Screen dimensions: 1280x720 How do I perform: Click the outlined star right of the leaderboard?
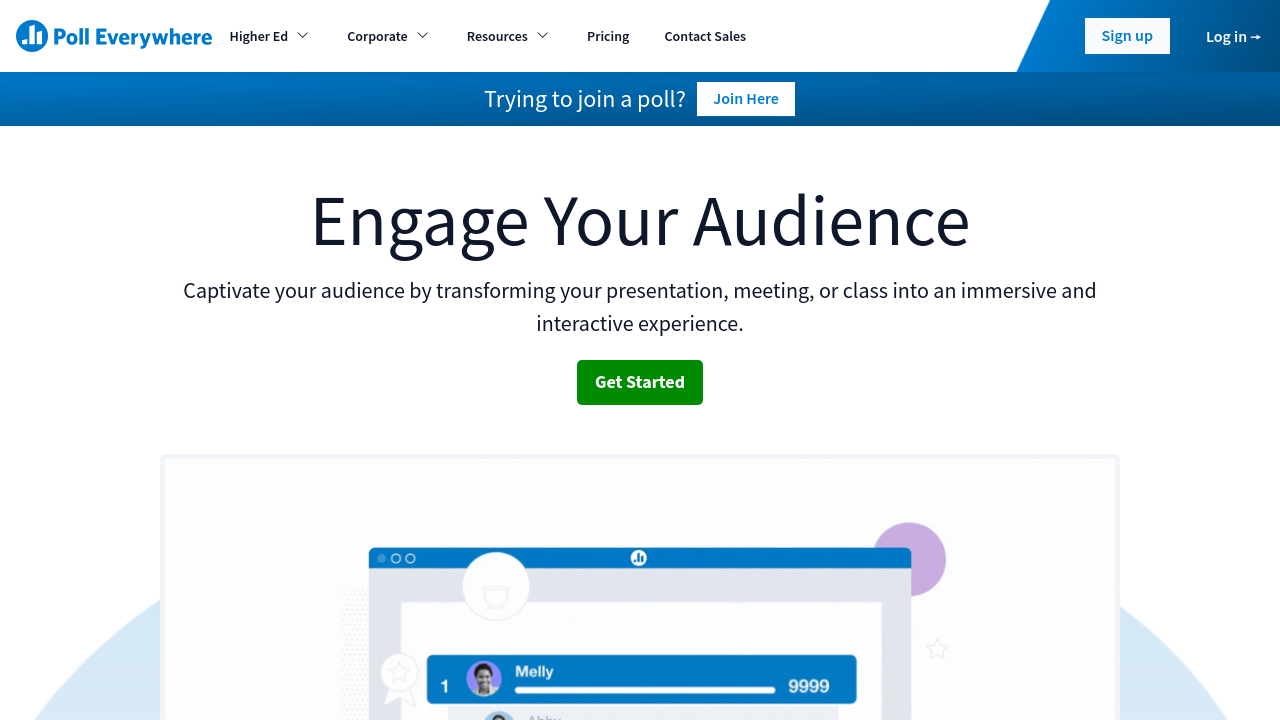pos(937,649)
